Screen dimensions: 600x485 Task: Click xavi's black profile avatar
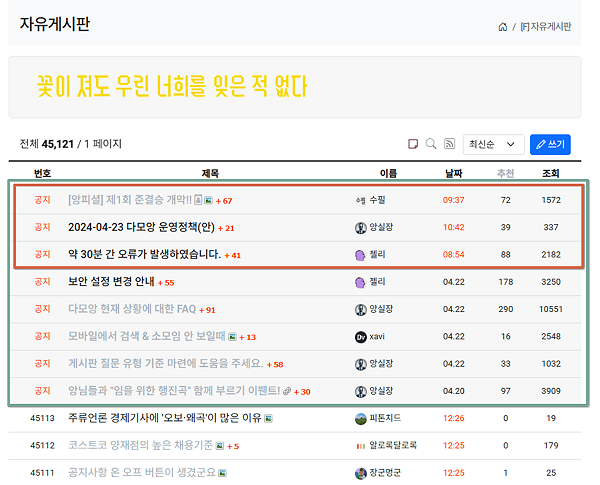[360, 337]
